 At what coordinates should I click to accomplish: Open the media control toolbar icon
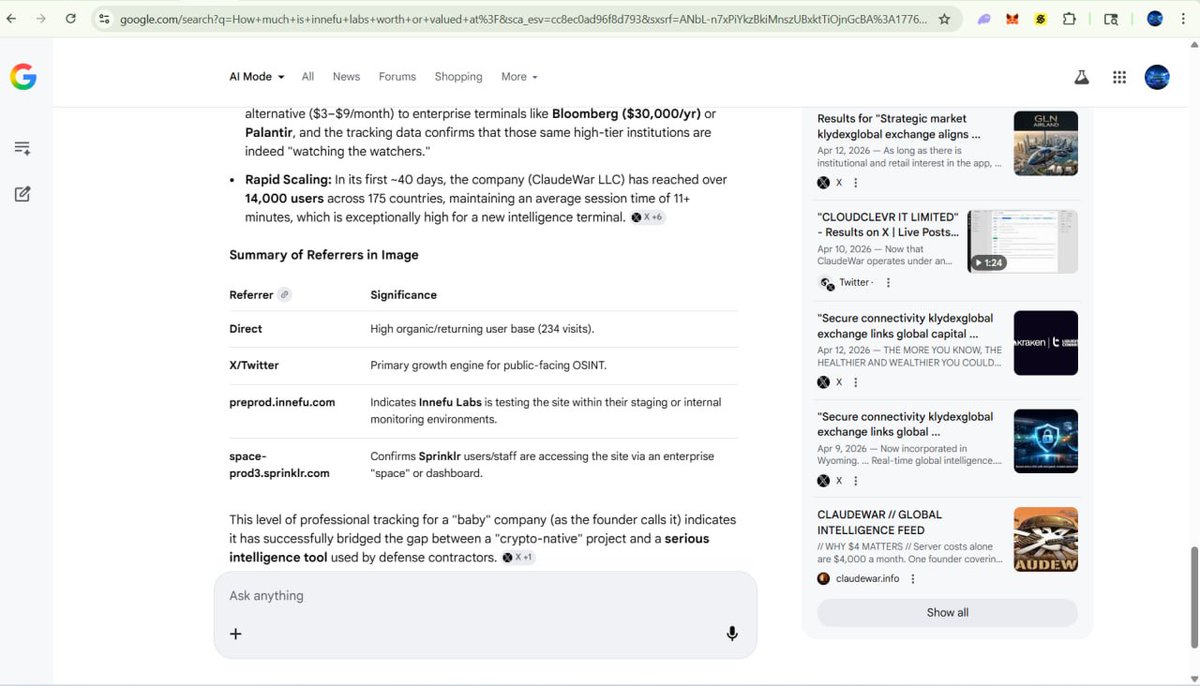tap(1111, 18)
